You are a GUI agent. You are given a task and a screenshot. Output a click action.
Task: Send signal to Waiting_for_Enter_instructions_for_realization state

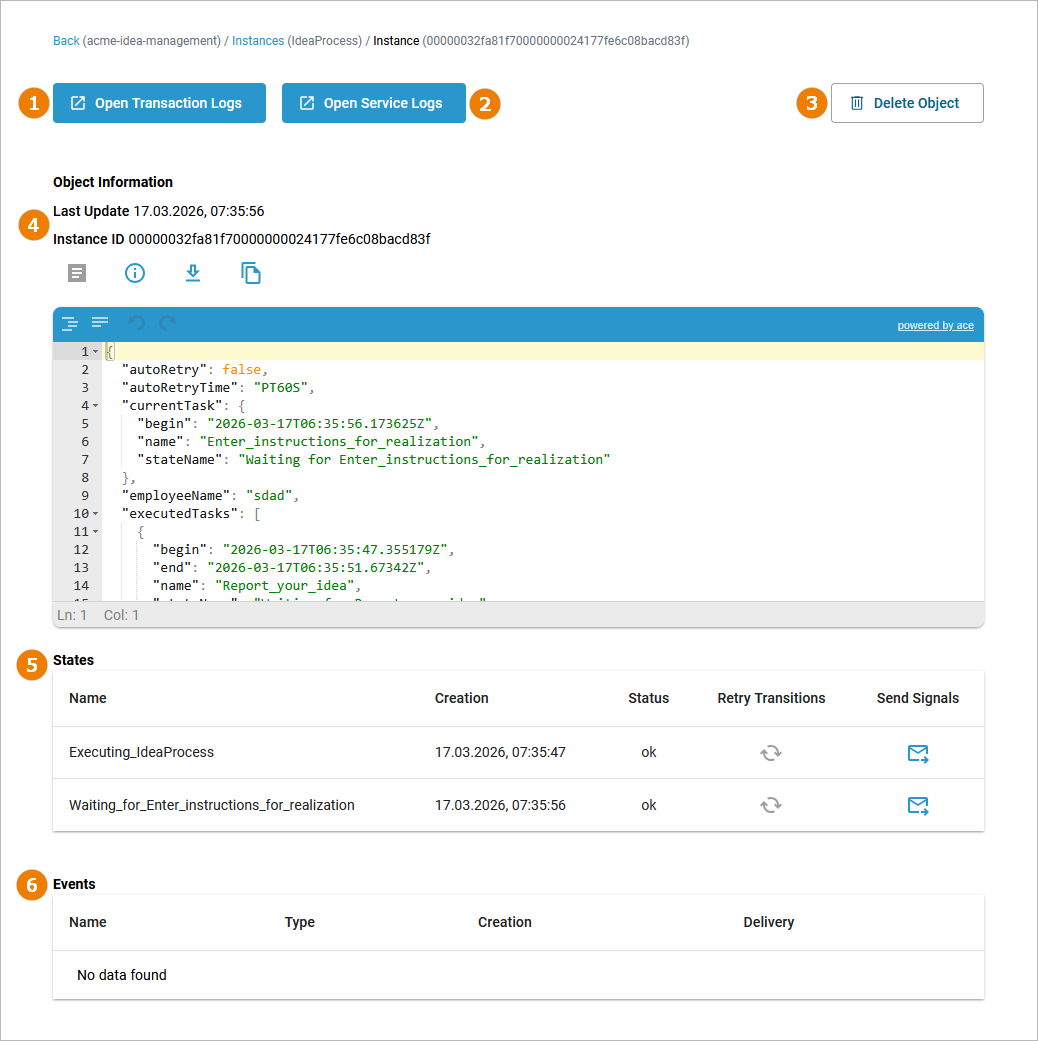[917, 805]
